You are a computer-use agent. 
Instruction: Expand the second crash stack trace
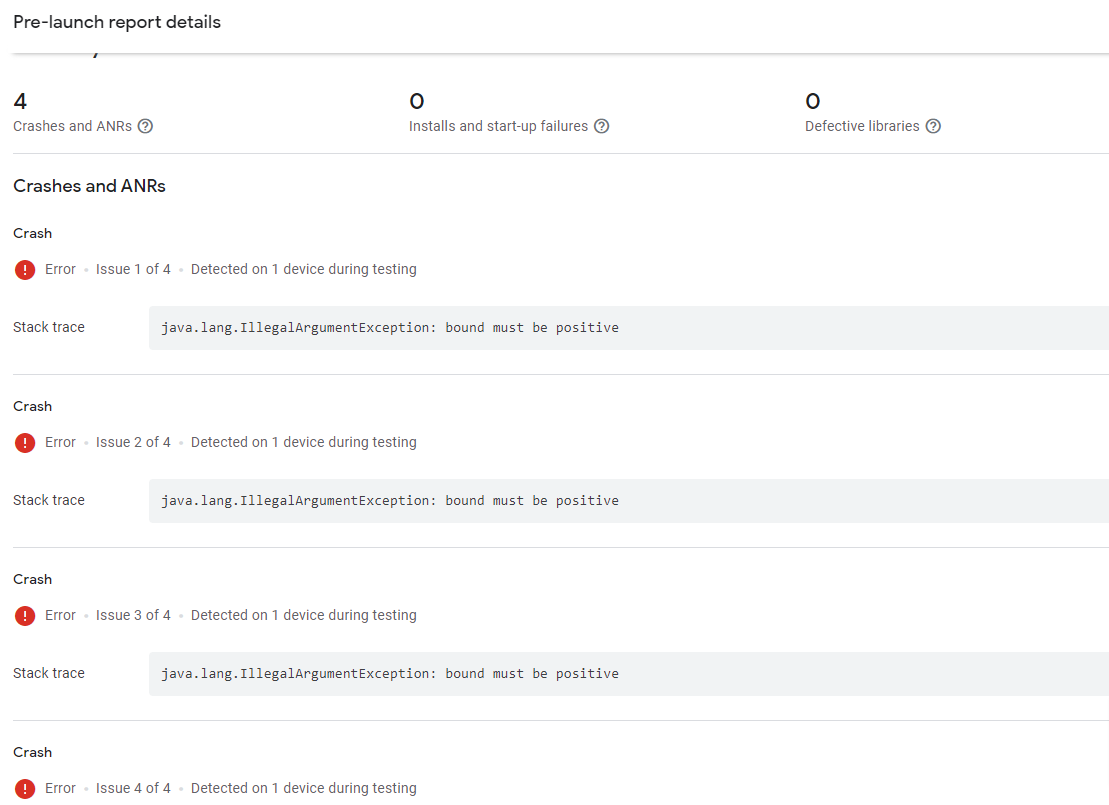[x=628, y=501]
